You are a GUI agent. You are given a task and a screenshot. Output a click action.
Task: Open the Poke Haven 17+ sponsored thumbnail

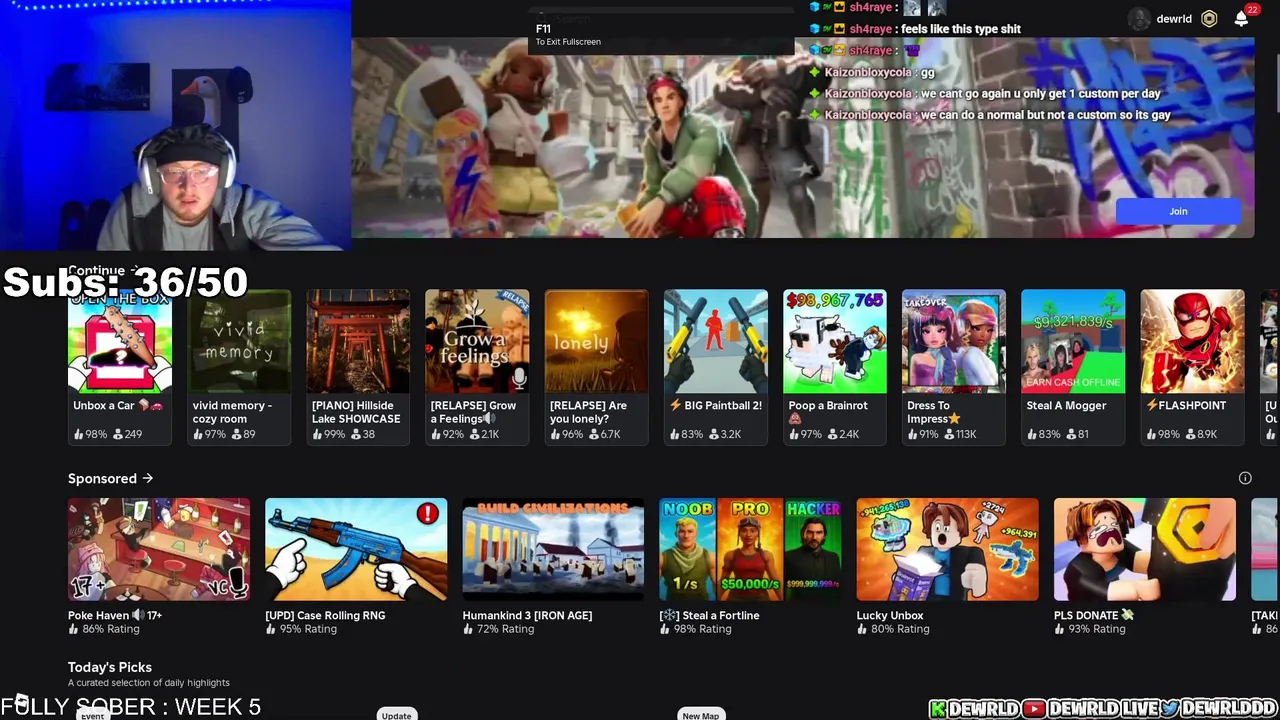click(x=159, y=549)
